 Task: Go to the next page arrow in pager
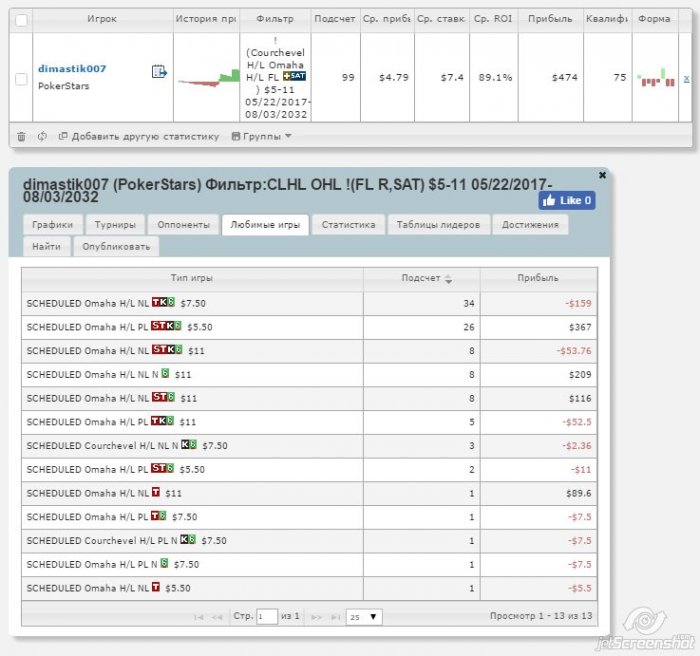pyautogui.click(x=318, y=617)
